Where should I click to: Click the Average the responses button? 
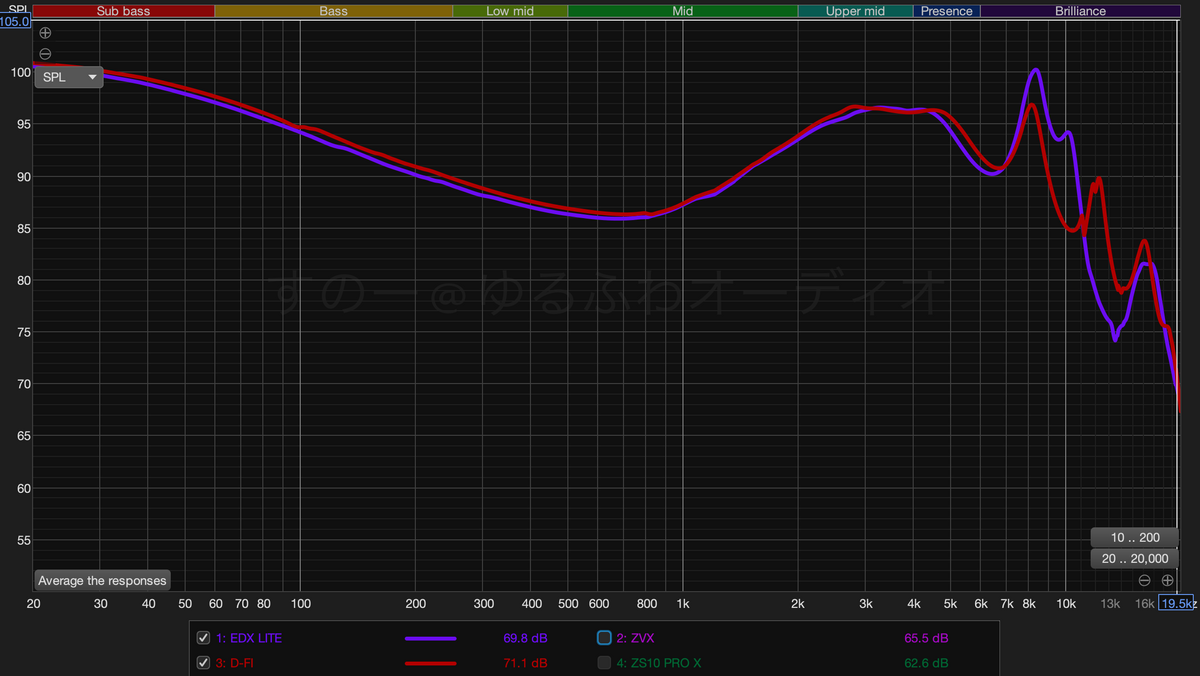coord(102,580)
